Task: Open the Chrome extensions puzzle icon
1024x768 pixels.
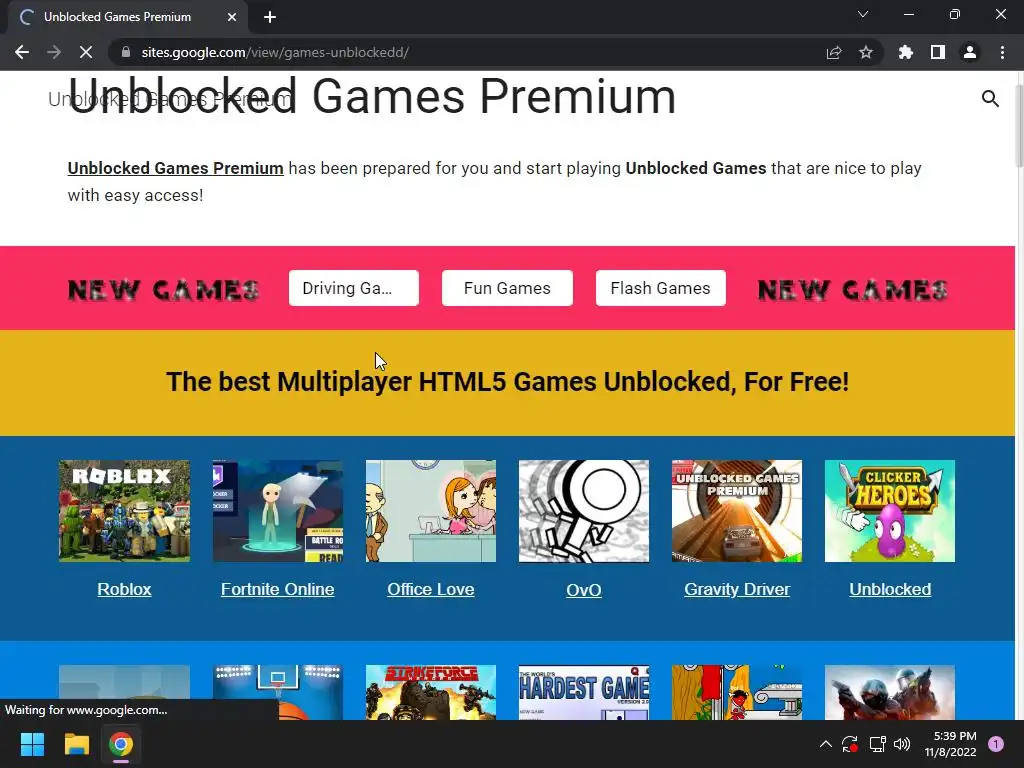Action: (905, 52)
